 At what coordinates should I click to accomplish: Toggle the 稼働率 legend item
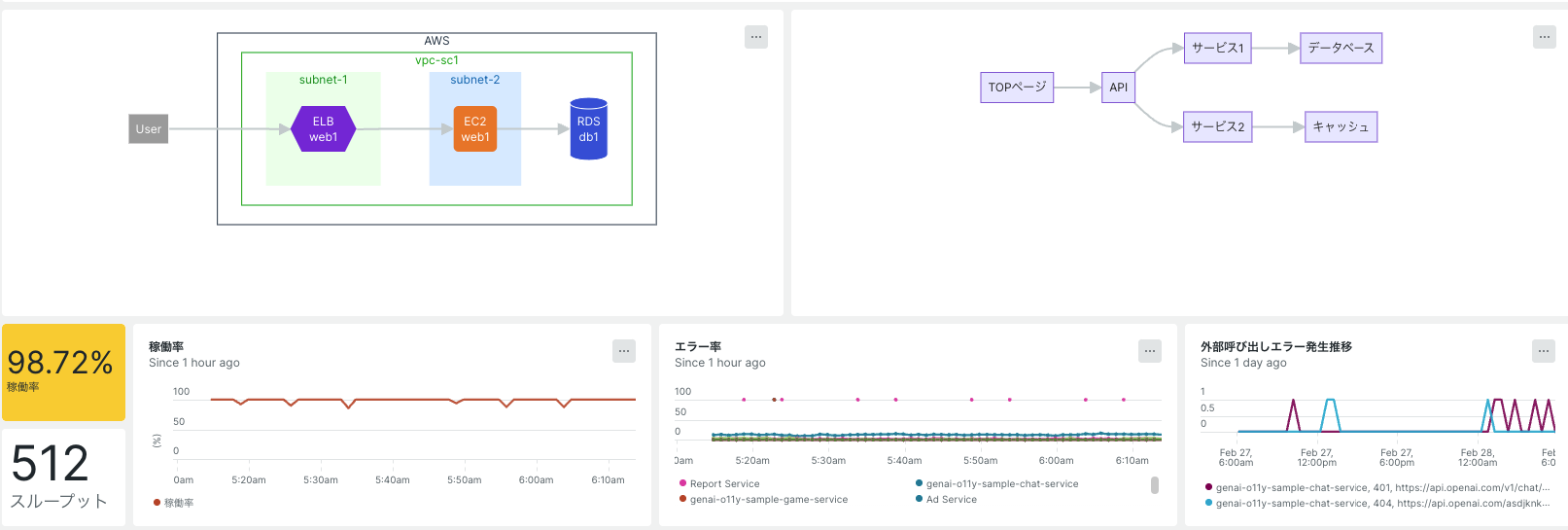tap(178, 503)
